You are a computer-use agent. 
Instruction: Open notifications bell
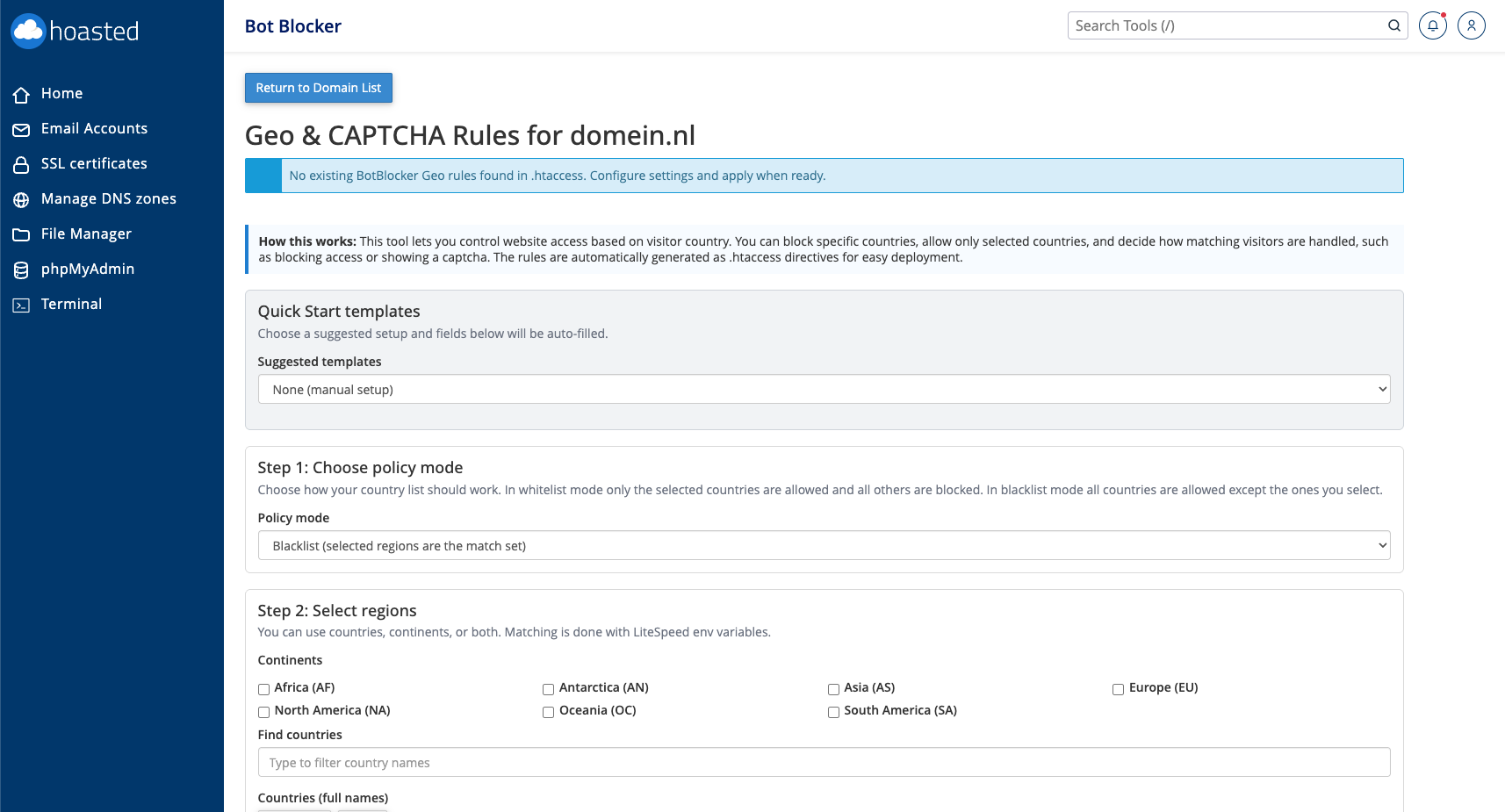coord(1433,25)
